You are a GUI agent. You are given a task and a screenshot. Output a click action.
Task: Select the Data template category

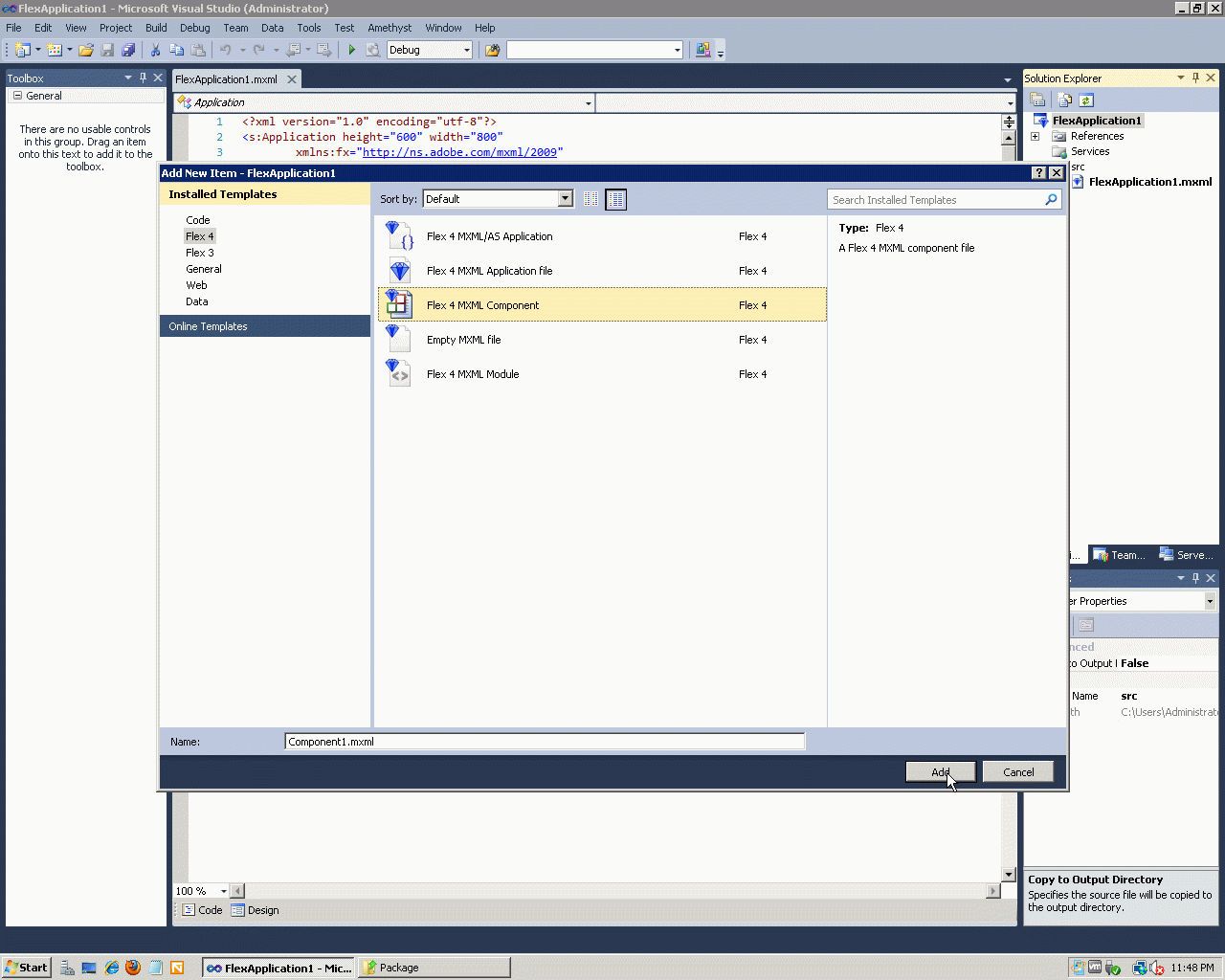[x=197, y=301]
